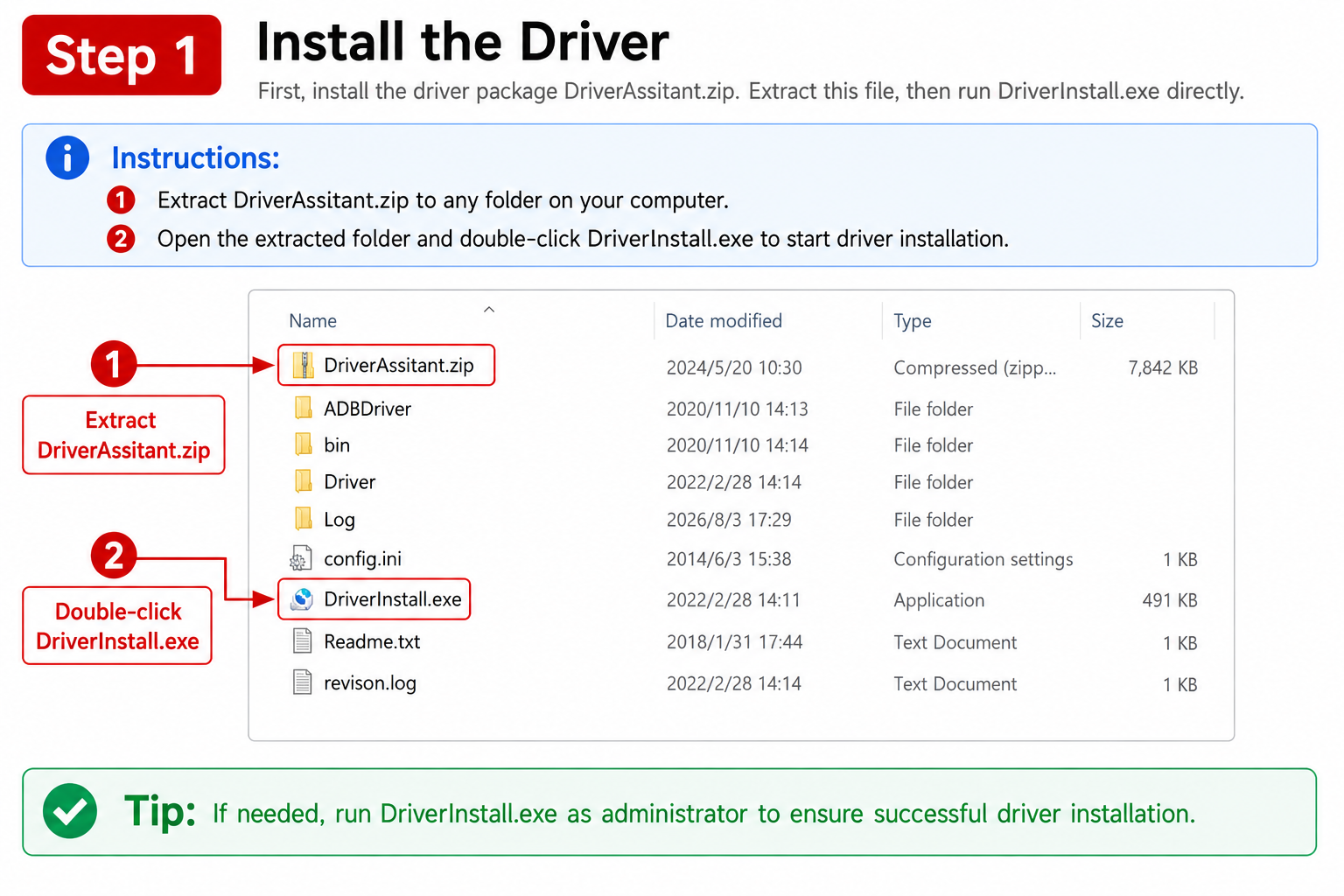The height and width of the screenshot is (896, 1344).
Task: Click the date 2020/11/10 14:13
Action: tap(738, 409)
